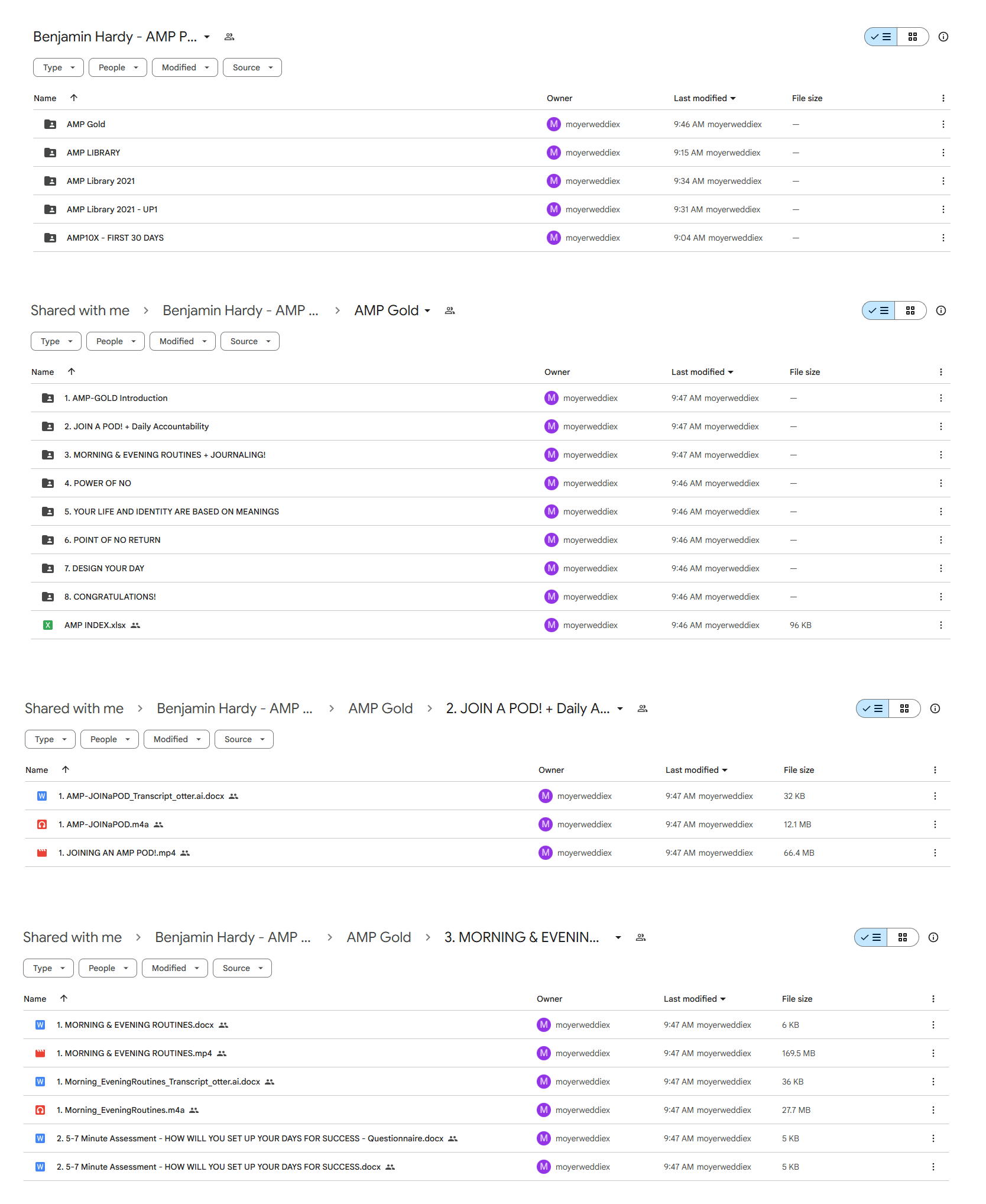Screen dimensions: 986x1204
Task: Click the 8. CONGRATULATIONS! folder icon
Action: pyautogui.click(x=48, y=597)
